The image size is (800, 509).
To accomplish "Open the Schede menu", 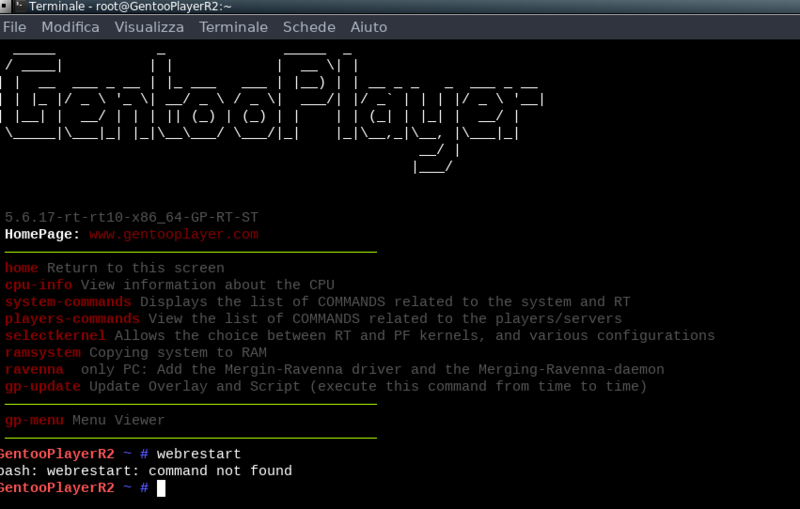I will 309,27.
